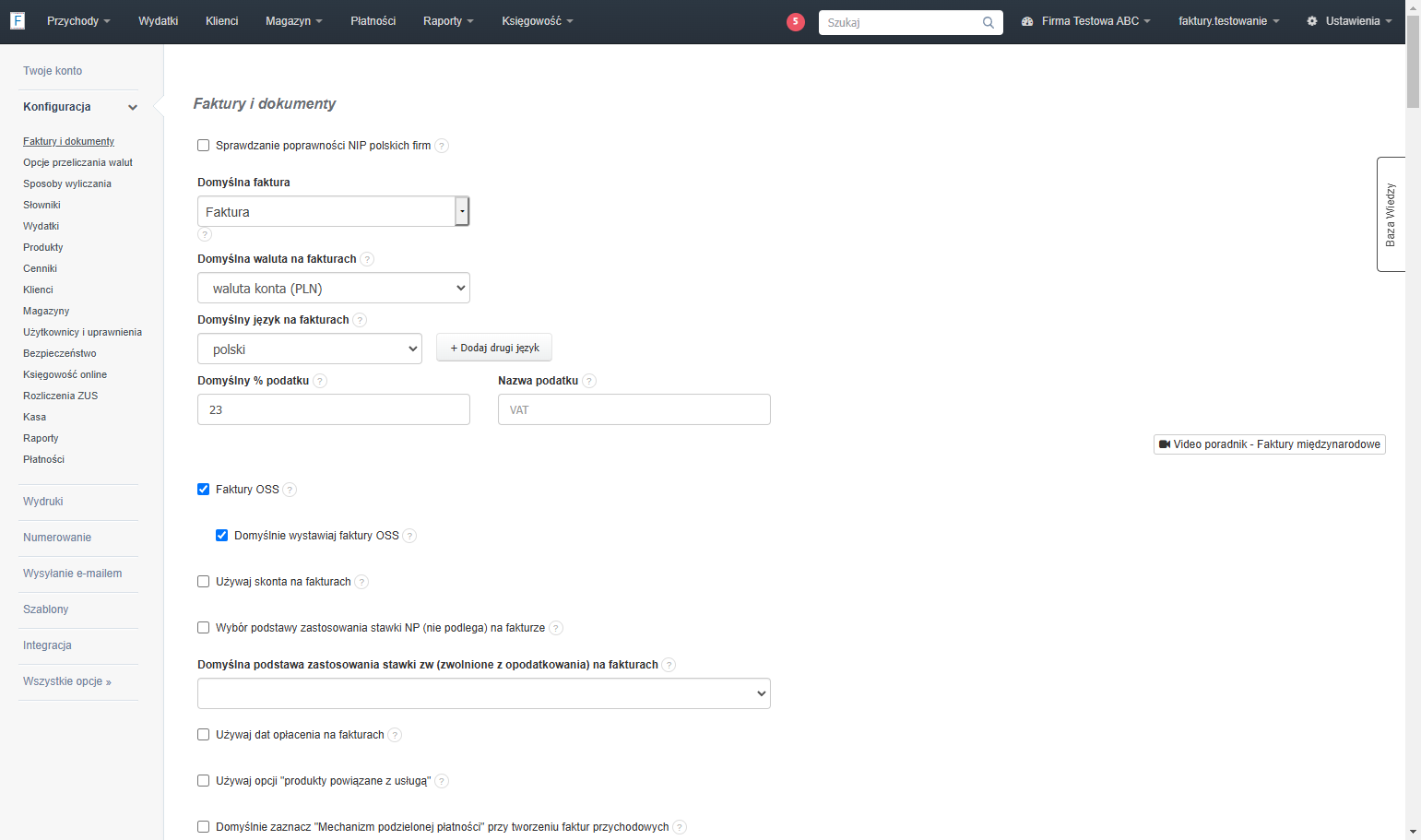Open Użytkownicy i uprawnienia in sidebar
Screen dimensions: 1421x840
tap(83, 332)
